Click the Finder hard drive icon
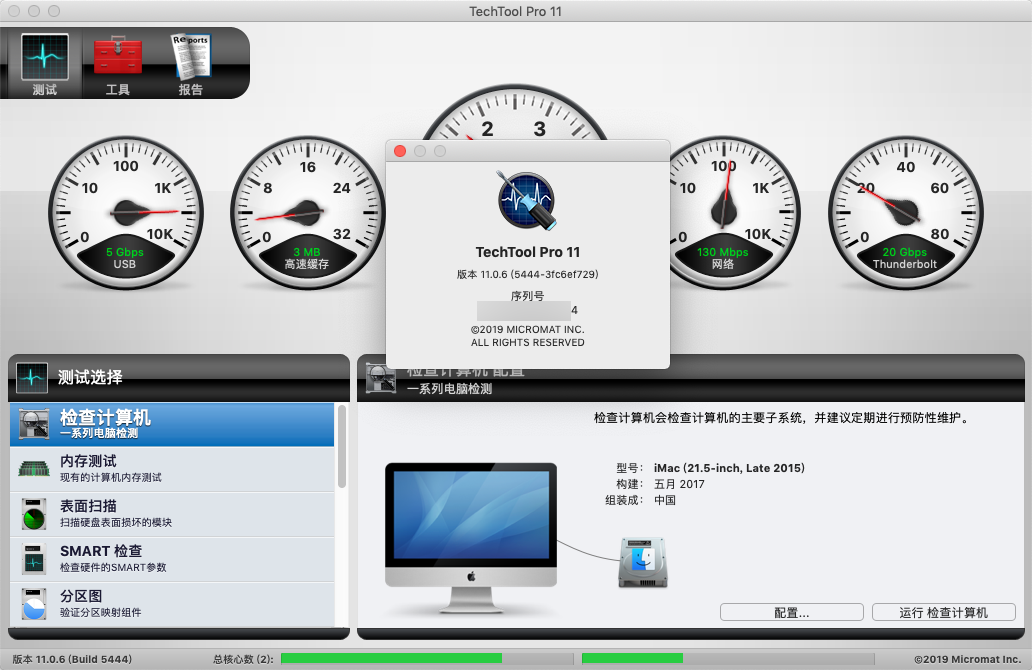 pyautogui.click(x=642, y=563)
